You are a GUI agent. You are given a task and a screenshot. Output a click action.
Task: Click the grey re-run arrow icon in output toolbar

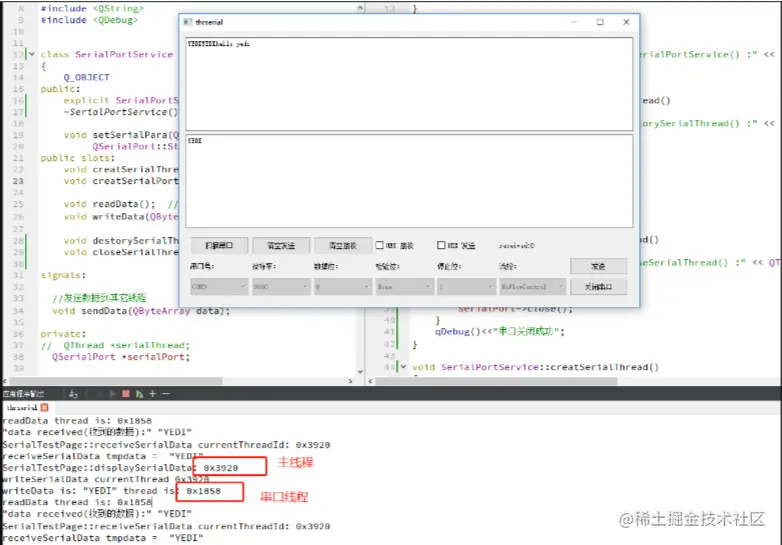(112, 394)
